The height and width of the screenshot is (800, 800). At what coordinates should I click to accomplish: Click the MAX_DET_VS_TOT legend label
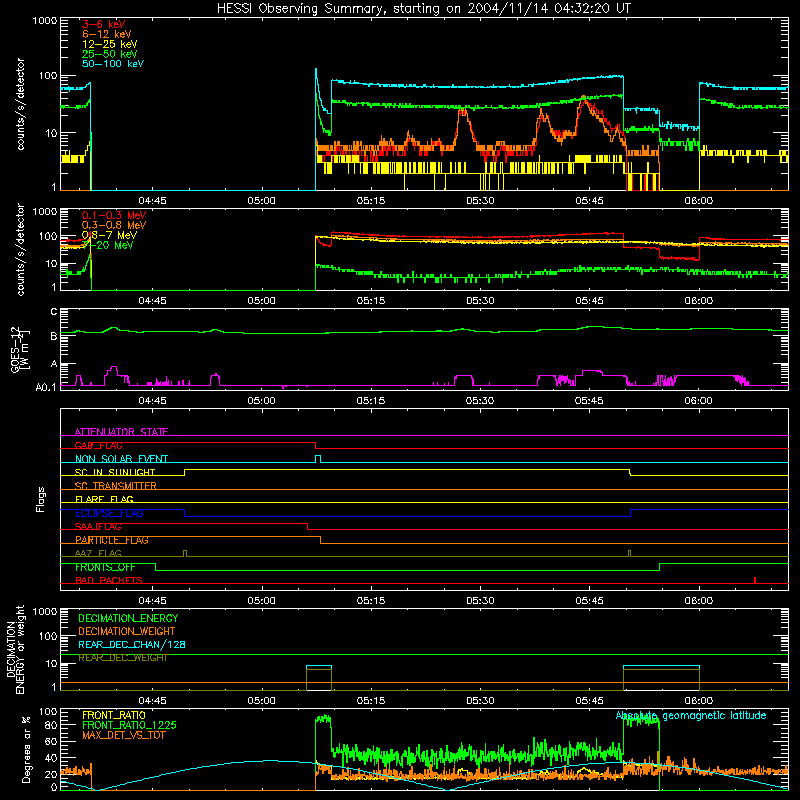coord(123,735)
